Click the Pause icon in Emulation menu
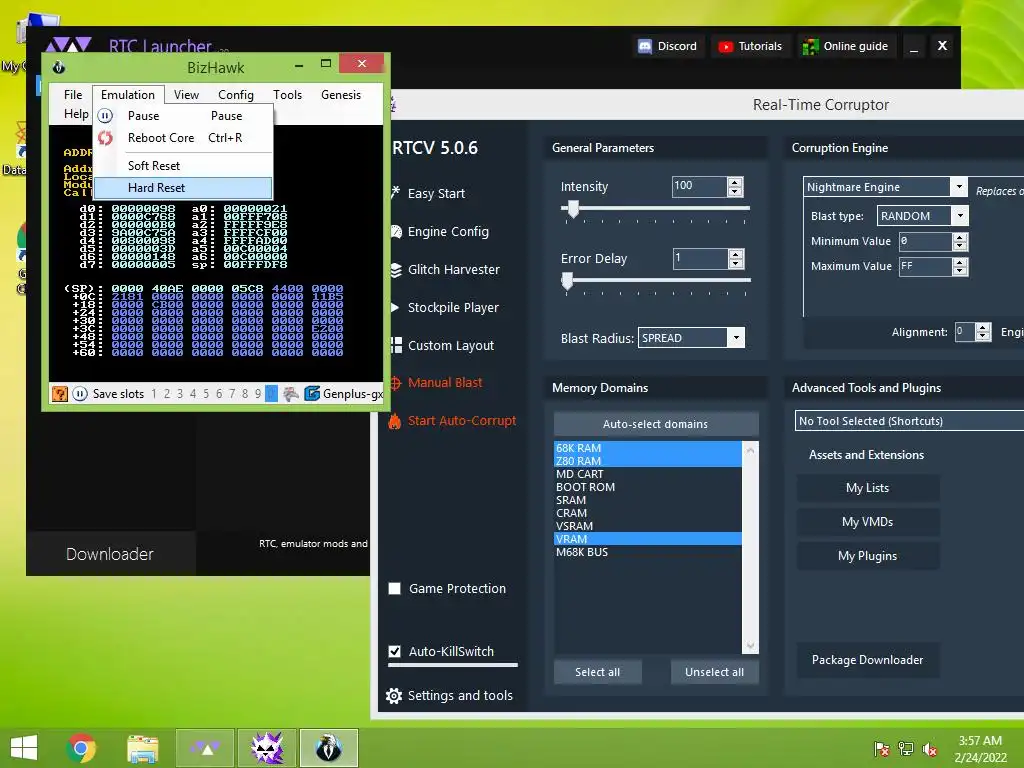1024x768 pixels. point(105,116)
